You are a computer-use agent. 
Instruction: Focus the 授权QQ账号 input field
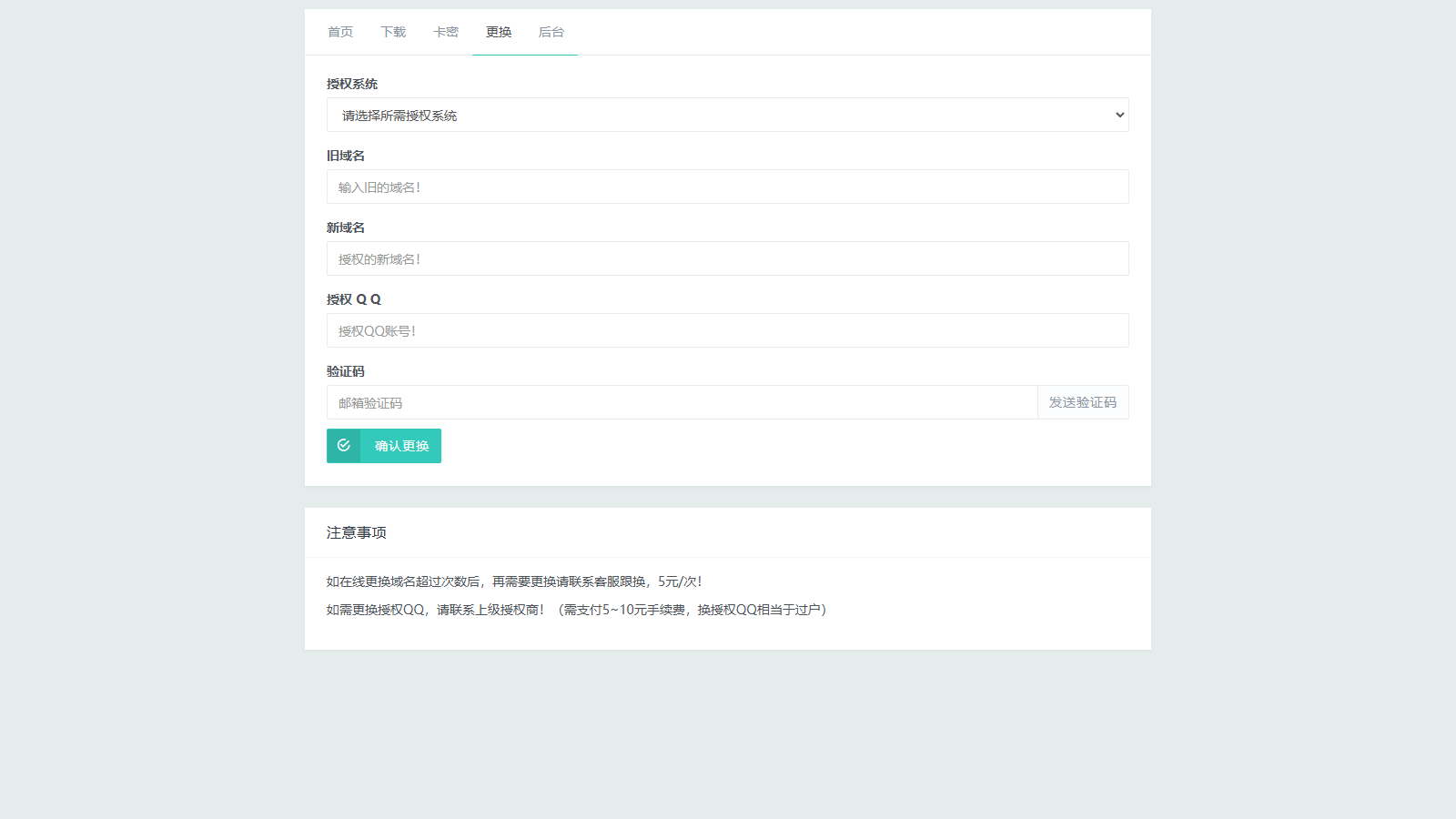click(728, 330)
